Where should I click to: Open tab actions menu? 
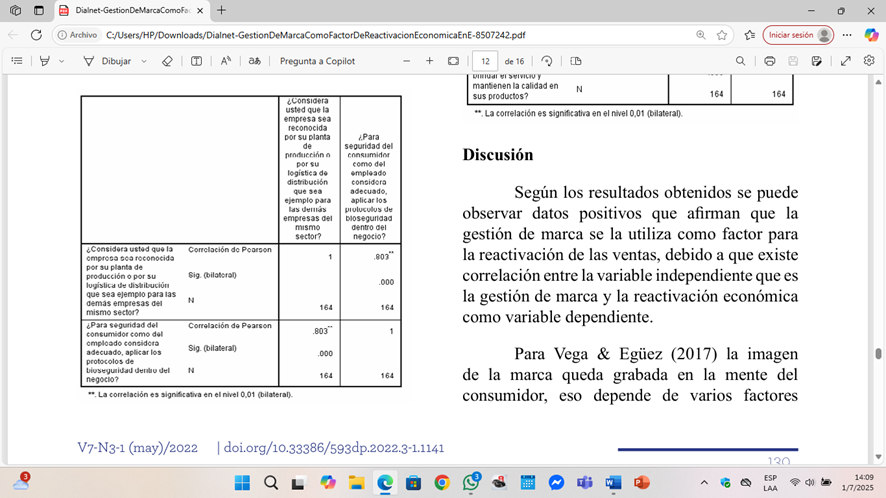[38, 10]
